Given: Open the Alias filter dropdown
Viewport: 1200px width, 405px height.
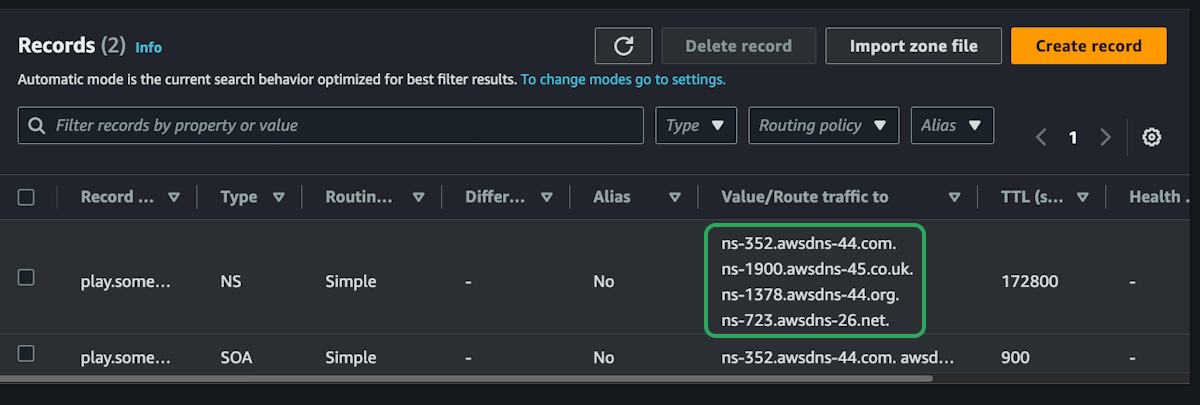Looking at the screenshot, I should [x=952, y=126].
